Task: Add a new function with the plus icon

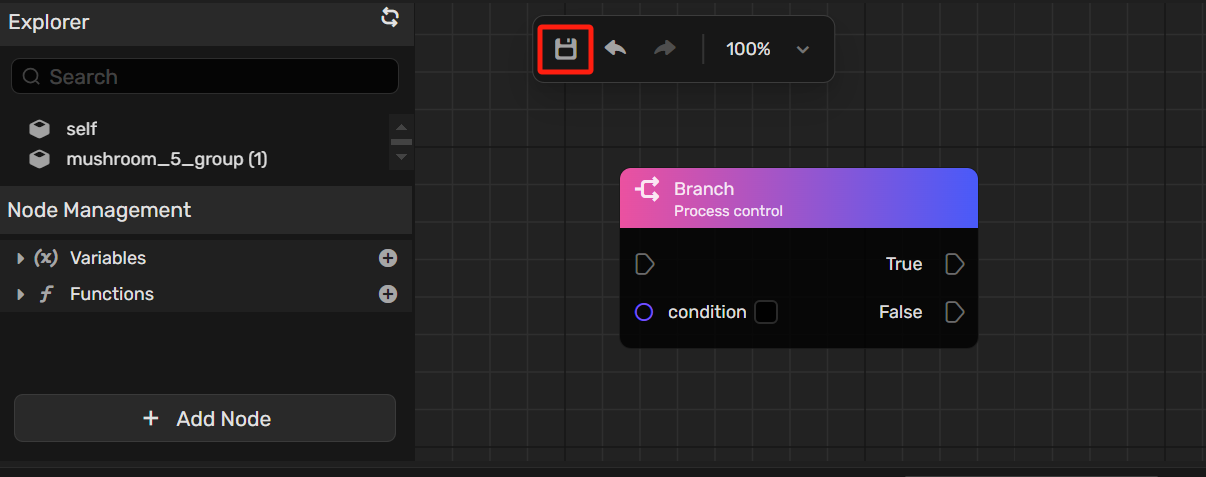Action: (388, 294)
